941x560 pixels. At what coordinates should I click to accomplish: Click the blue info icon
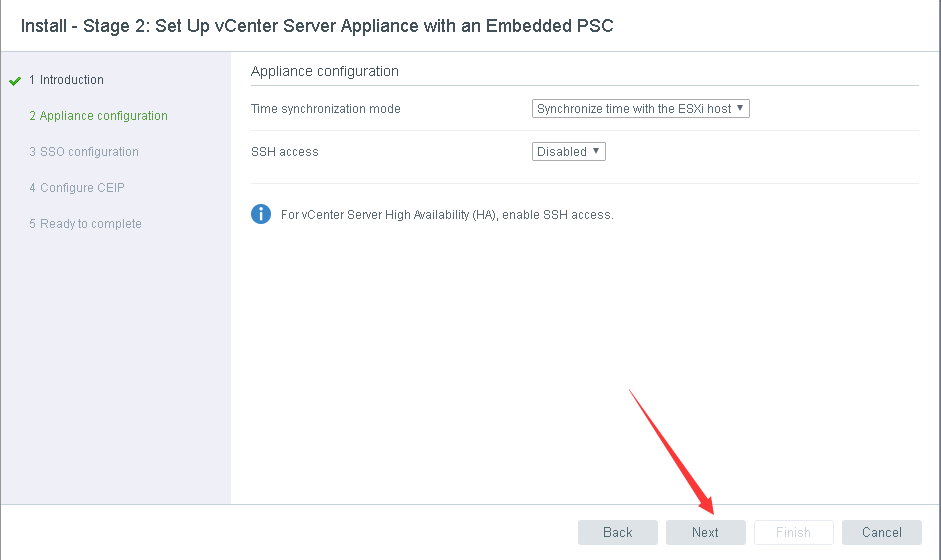coord(260,214)
